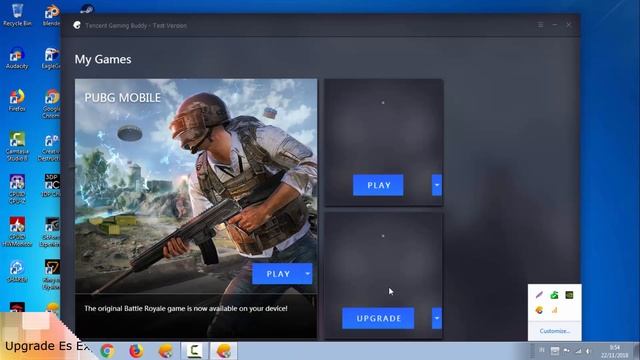
Task: Open Audacity desktop shortcut
Action: (17, 58)
